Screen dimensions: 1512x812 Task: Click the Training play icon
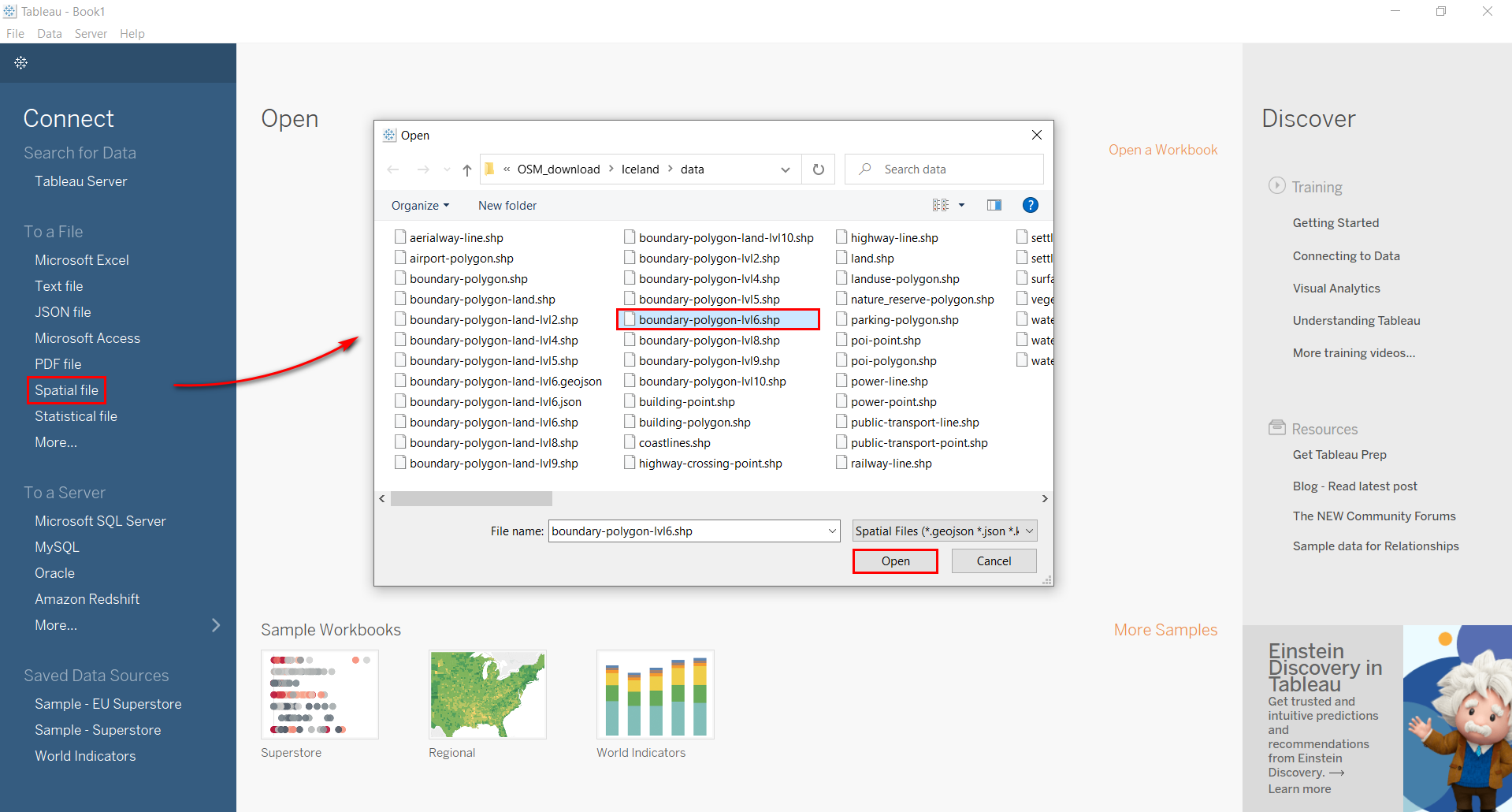1276,186
